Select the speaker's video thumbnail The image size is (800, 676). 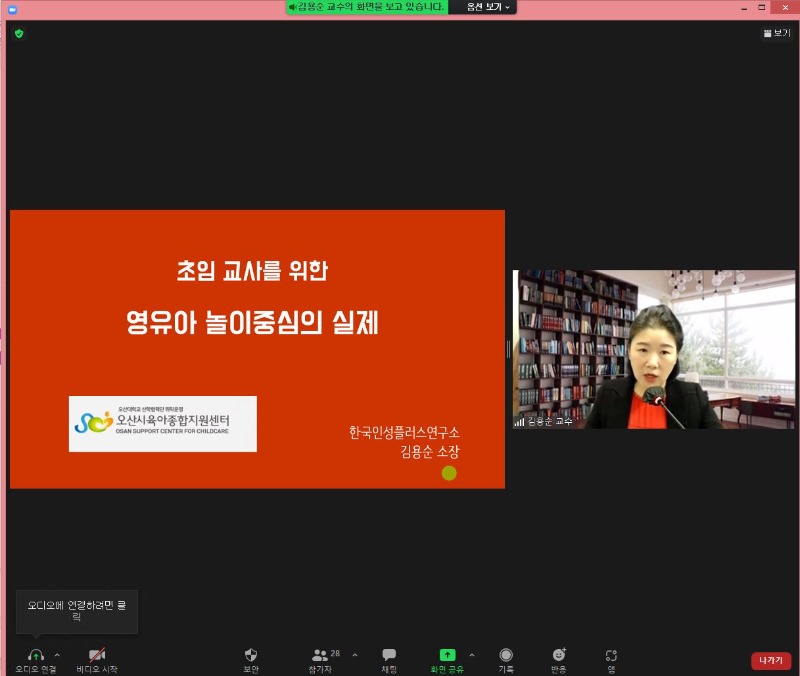click(x=654, y=349)
